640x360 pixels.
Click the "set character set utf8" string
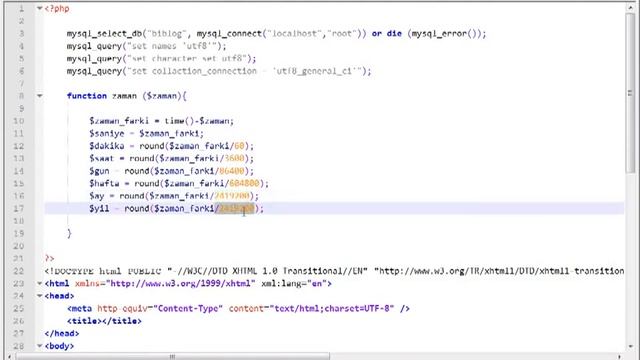188,58
